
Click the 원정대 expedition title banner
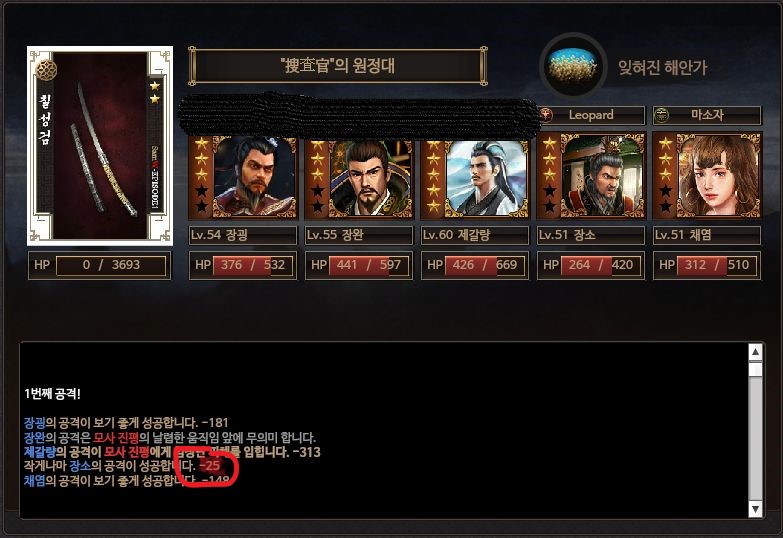pos(338,65)
